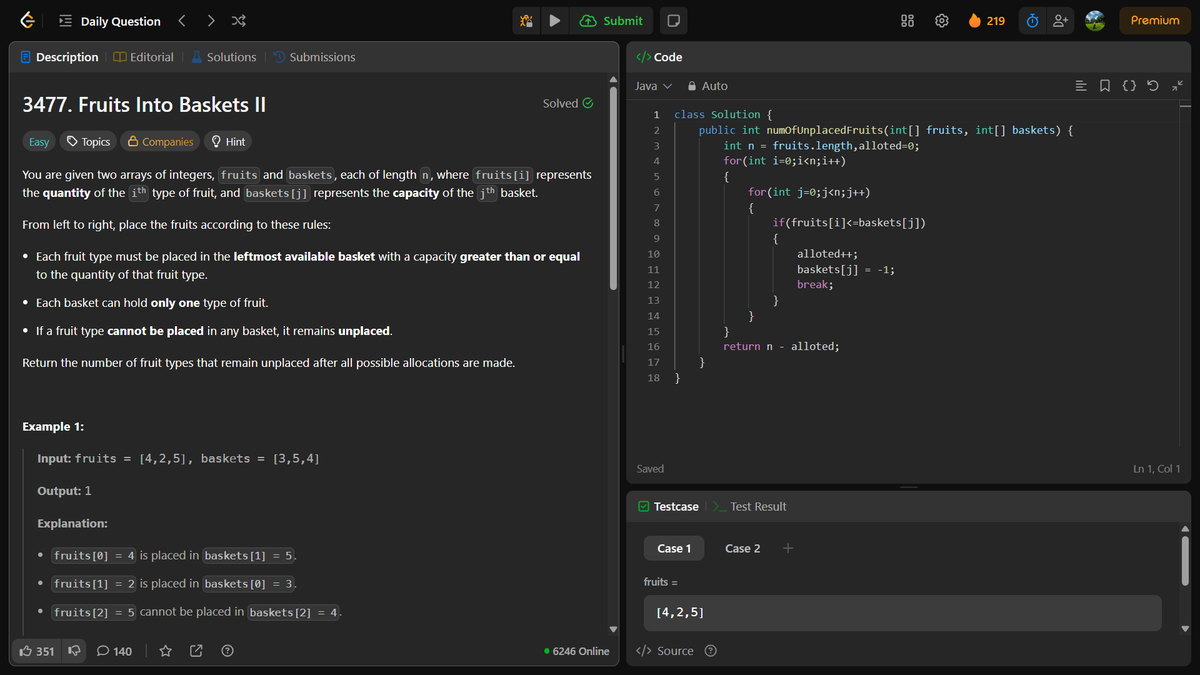Mark problem as favorite with star icon
This screenshot has height=675, width=1200.
point(165,651)
